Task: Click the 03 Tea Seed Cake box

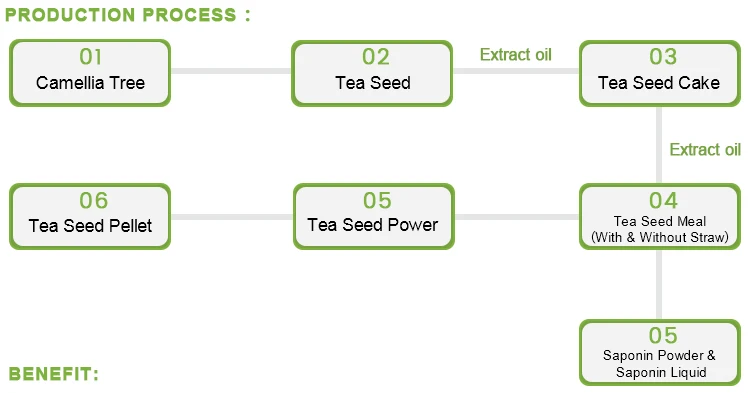Action: (x=660, y=73)
